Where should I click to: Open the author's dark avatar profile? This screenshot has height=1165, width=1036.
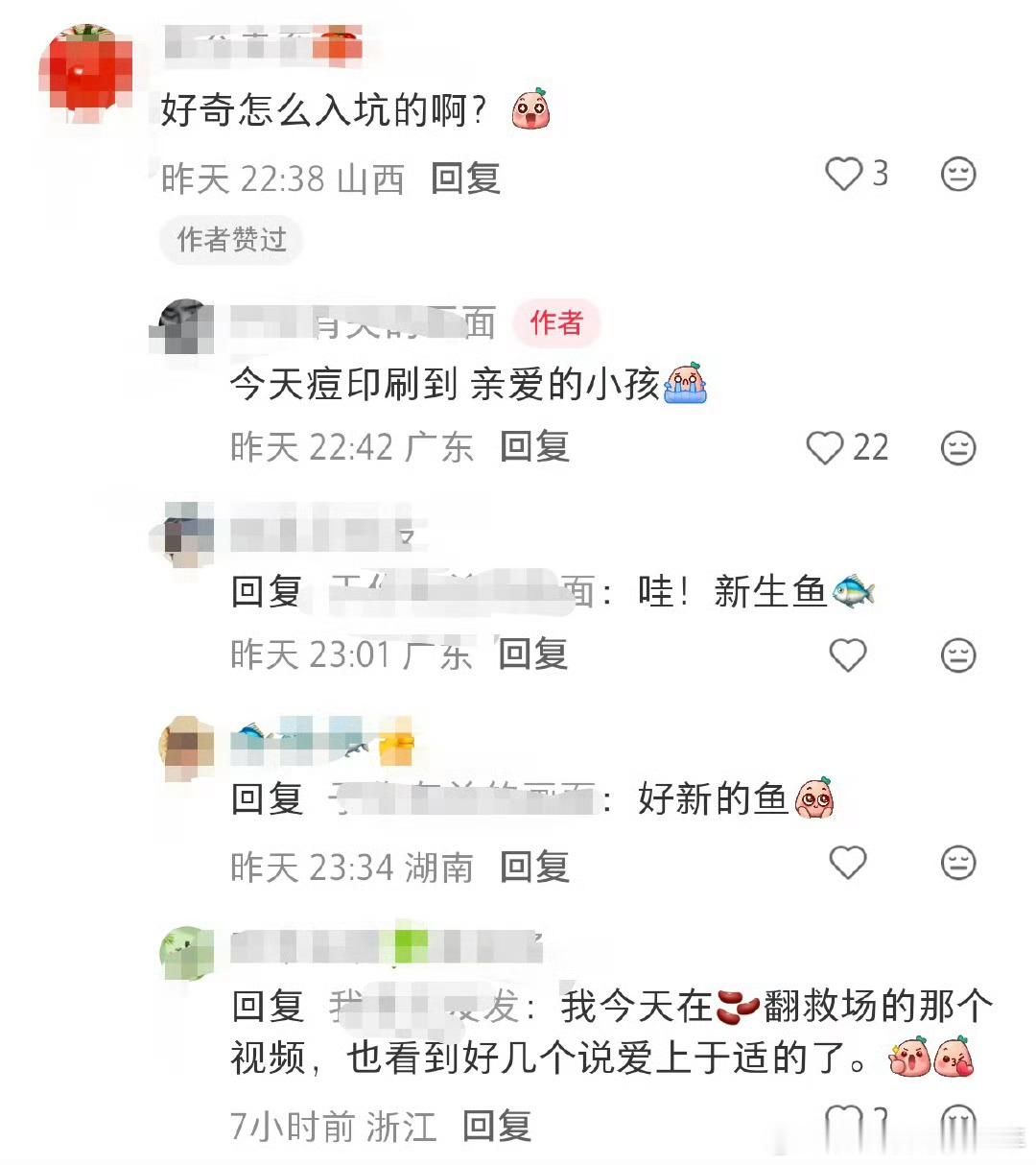tap(186, 326)
